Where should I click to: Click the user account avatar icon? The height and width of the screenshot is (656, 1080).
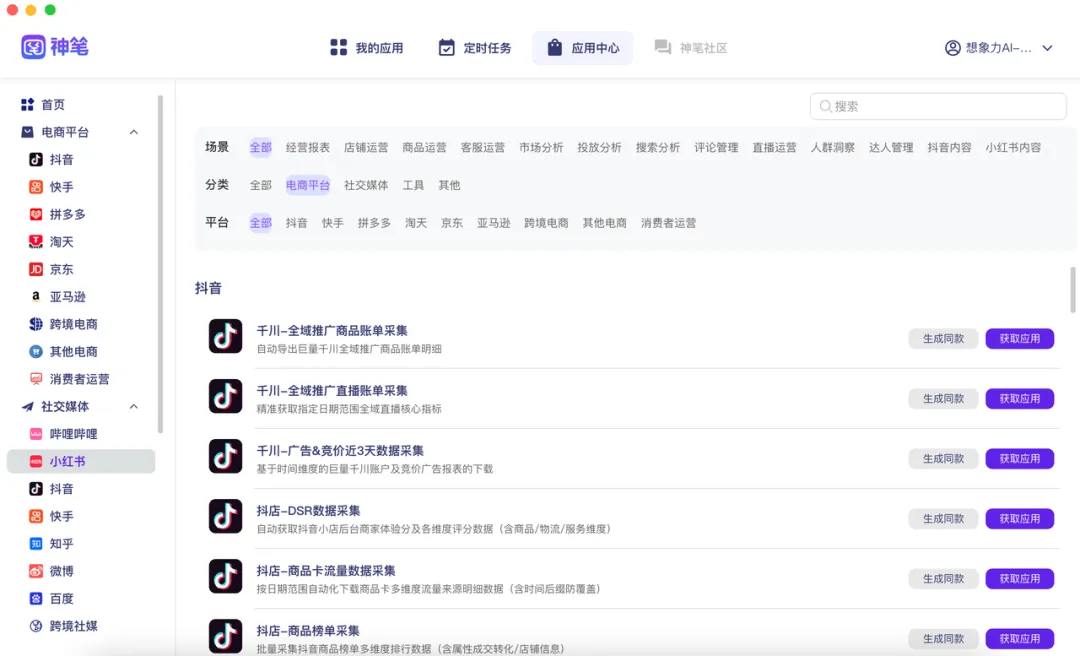(x=953, y=48)
